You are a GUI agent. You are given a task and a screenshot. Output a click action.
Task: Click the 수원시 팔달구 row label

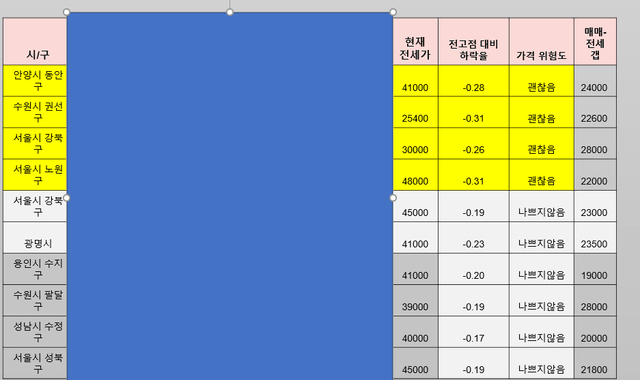tap(35, 300)
